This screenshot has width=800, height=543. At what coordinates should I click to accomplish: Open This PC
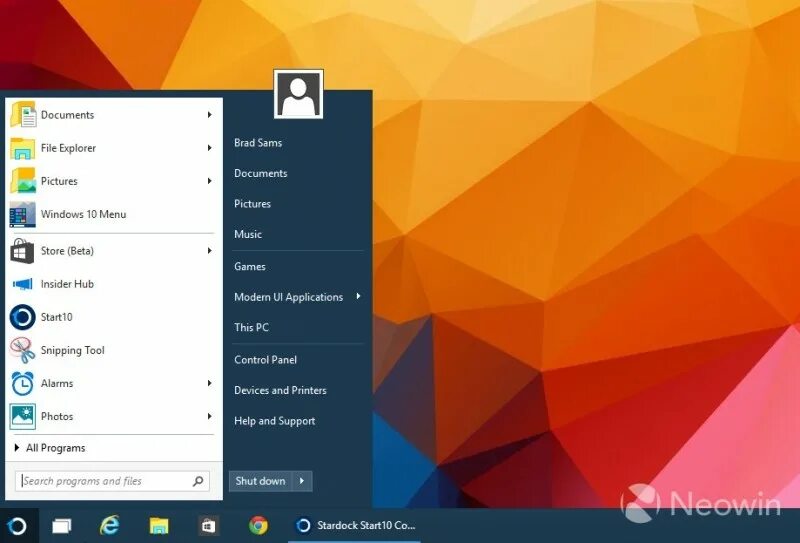(x=252, y=328)
